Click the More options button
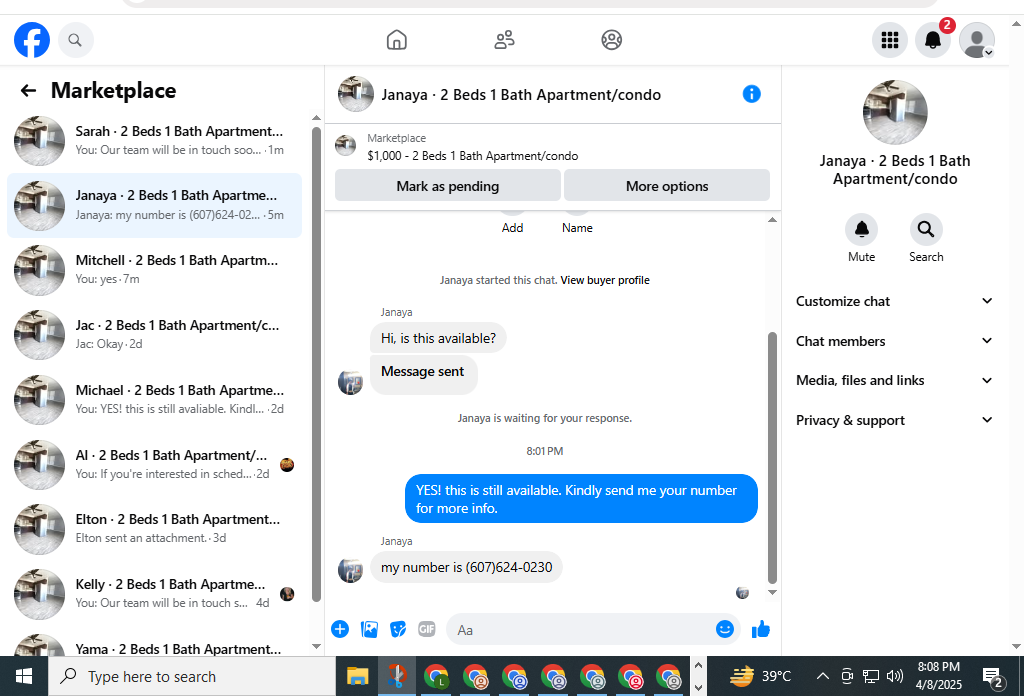 [x=667, y=186]
